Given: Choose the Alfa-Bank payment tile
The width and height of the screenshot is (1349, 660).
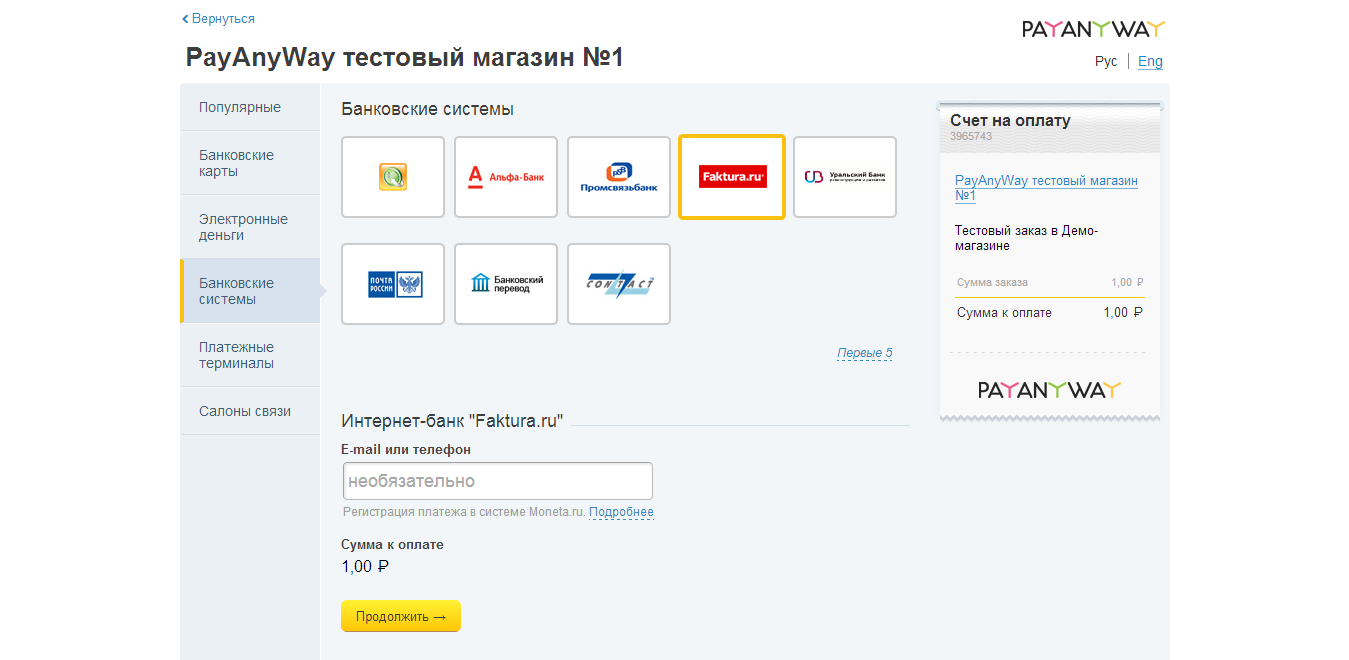Looking at the screenshot, I should tap(506, 177).
